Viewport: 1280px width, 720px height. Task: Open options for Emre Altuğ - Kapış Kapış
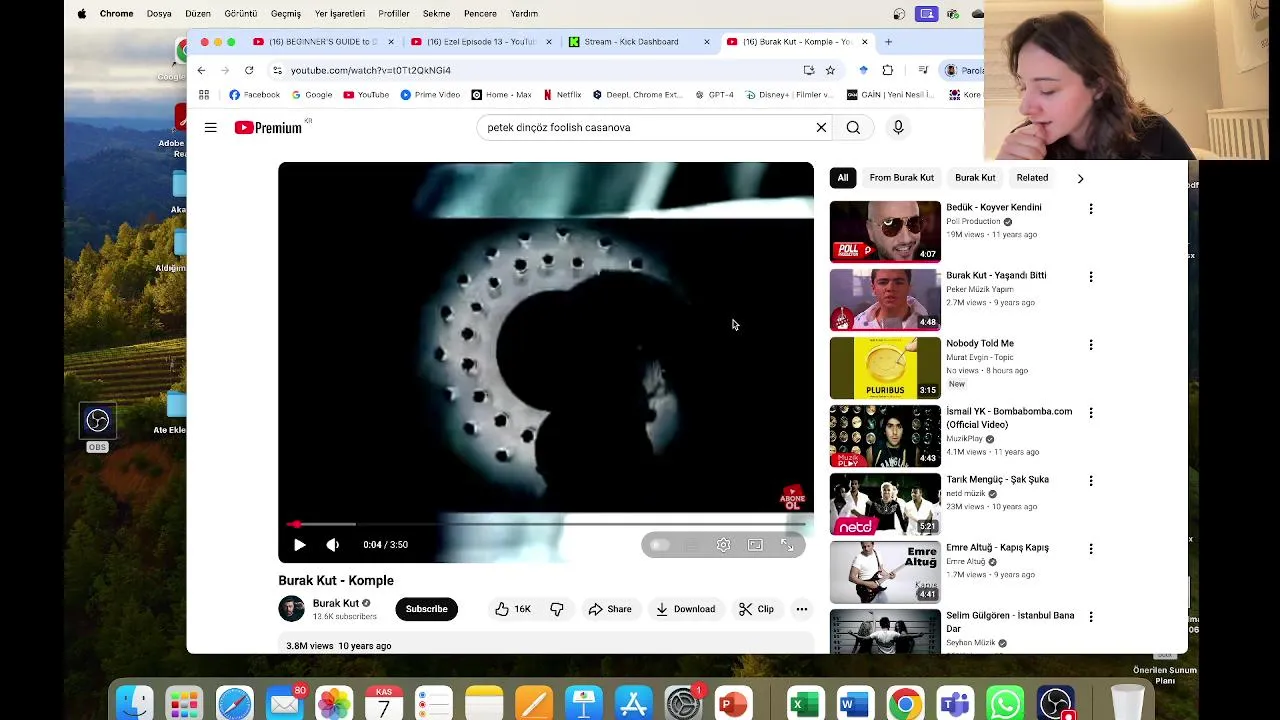pos(1091,549)
